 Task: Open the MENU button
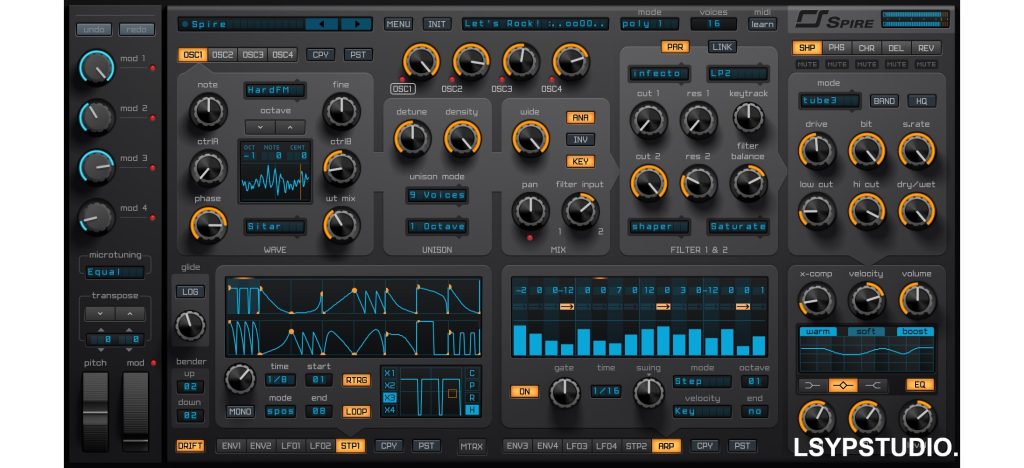click(398, 24)
